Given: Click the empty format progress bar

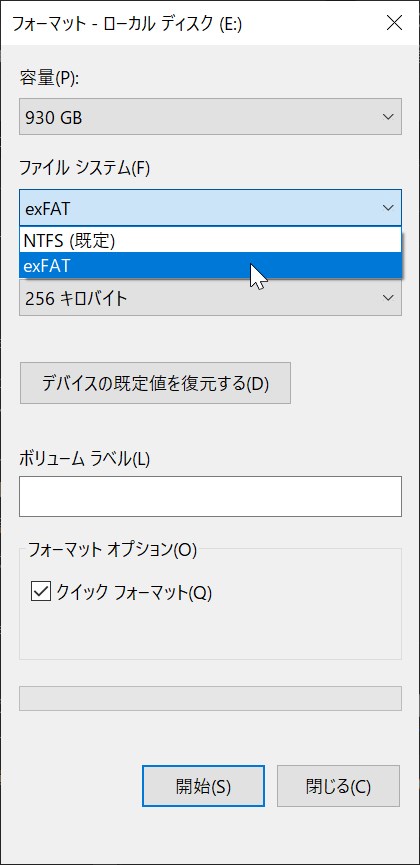Looking at the screenshot, I should 210,698.
